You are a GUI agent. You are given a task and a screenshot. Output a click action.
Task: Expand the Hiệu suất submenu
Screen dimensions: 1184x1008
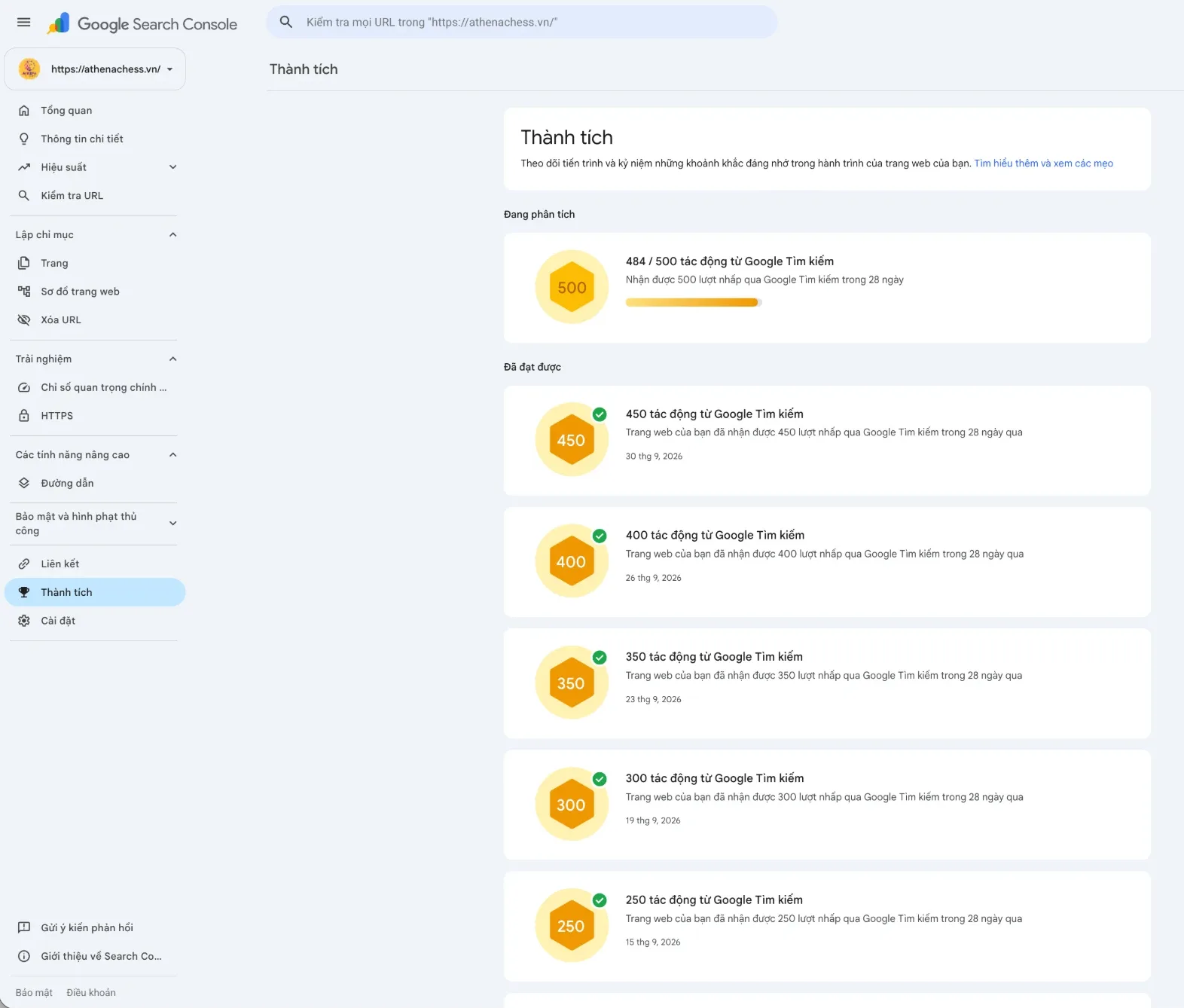click(x=173, y=167)
